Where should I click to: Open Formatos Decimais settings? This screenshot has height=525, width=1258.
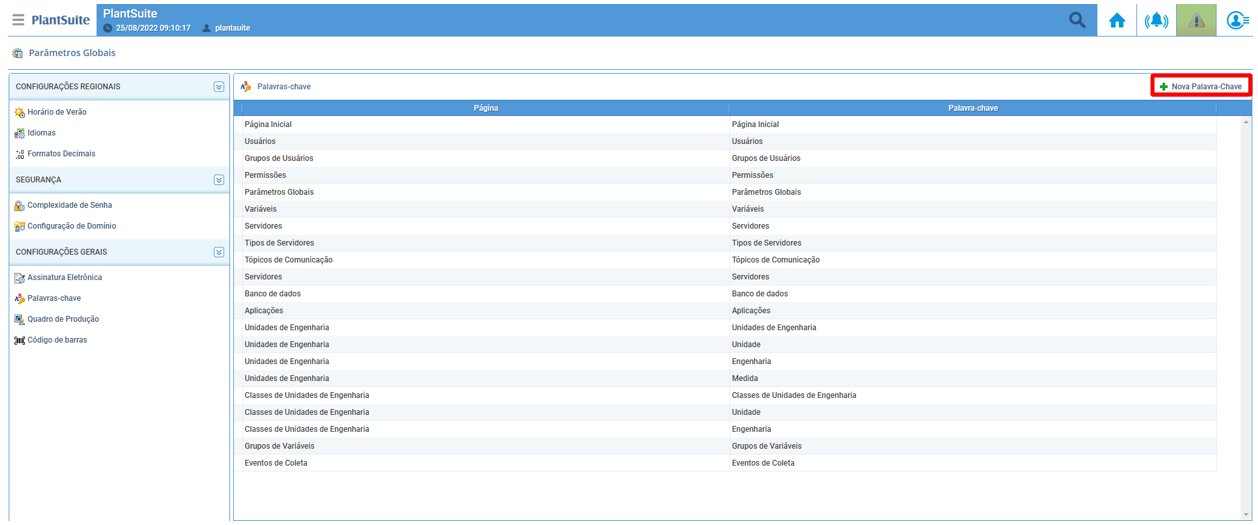click(x=62, y=154)
